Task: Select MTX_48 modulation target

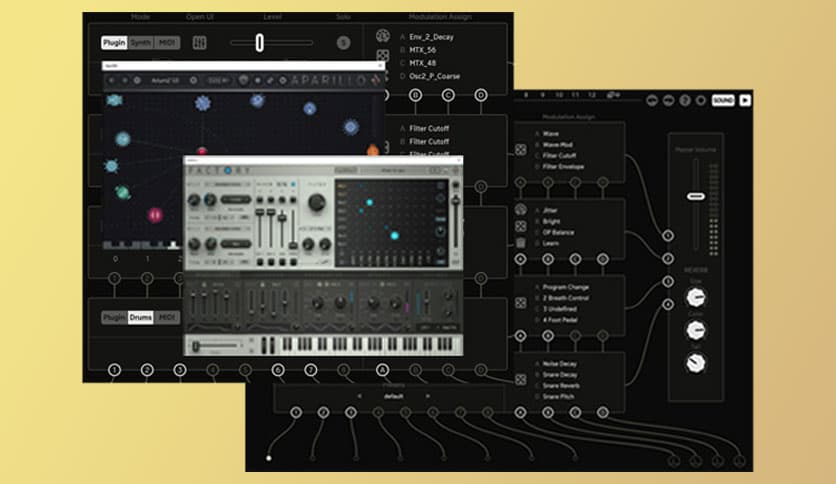Action: 422,63
